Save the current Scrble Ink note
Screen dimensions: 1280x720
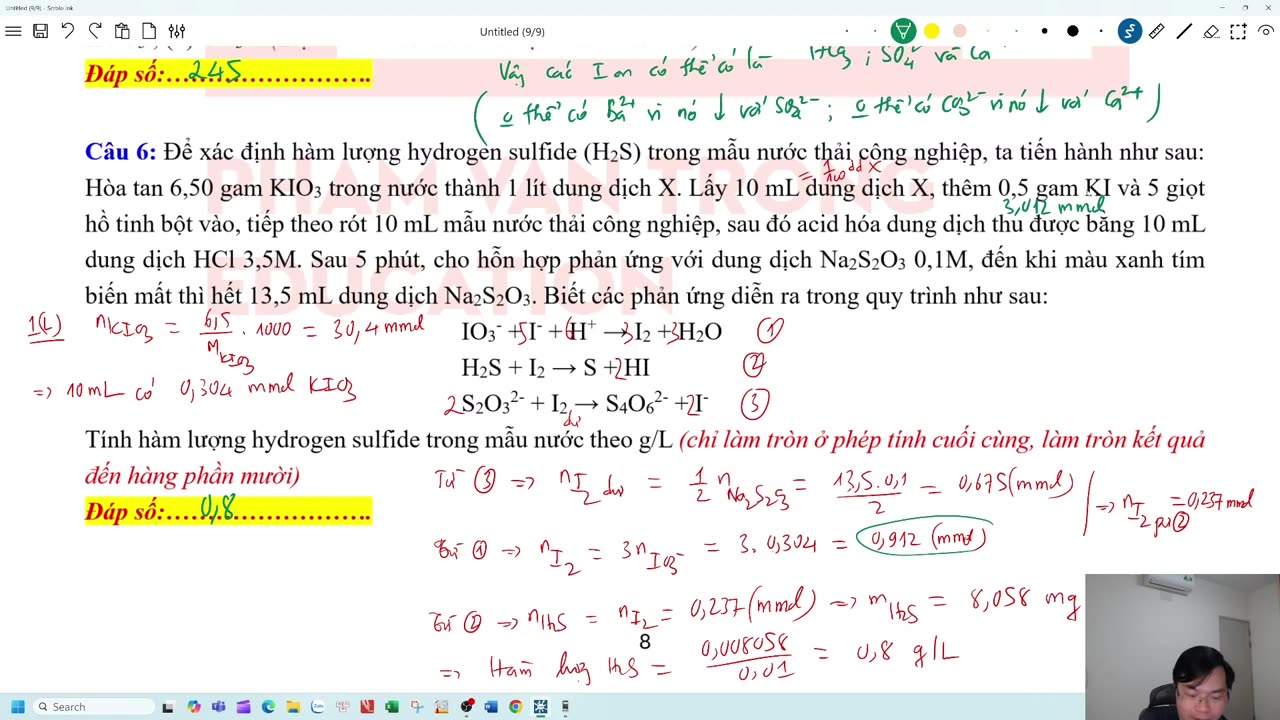coord(40,31)
